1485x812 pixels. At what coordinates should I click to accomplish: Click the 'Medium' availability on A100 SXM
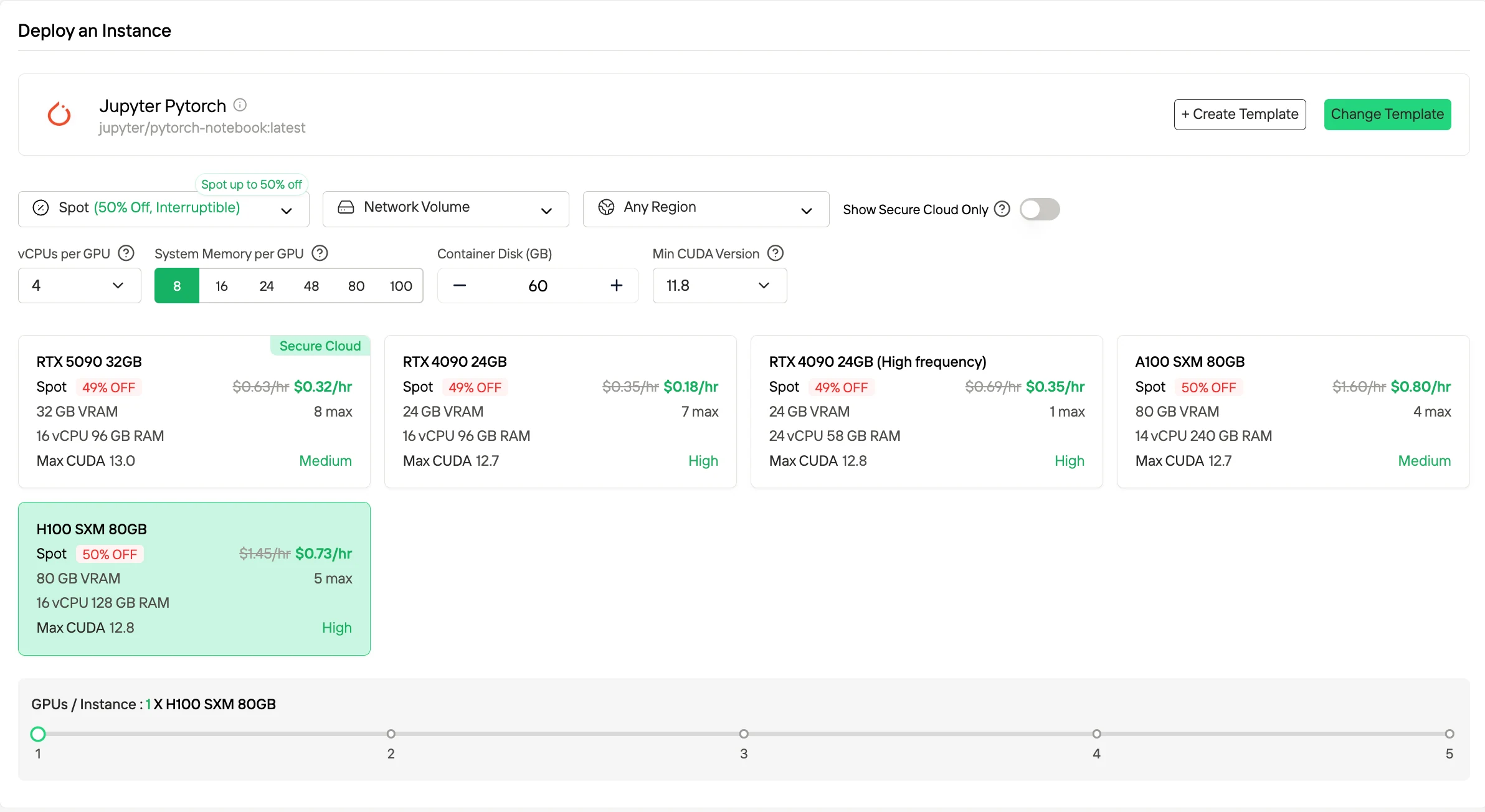[1425, 461]
